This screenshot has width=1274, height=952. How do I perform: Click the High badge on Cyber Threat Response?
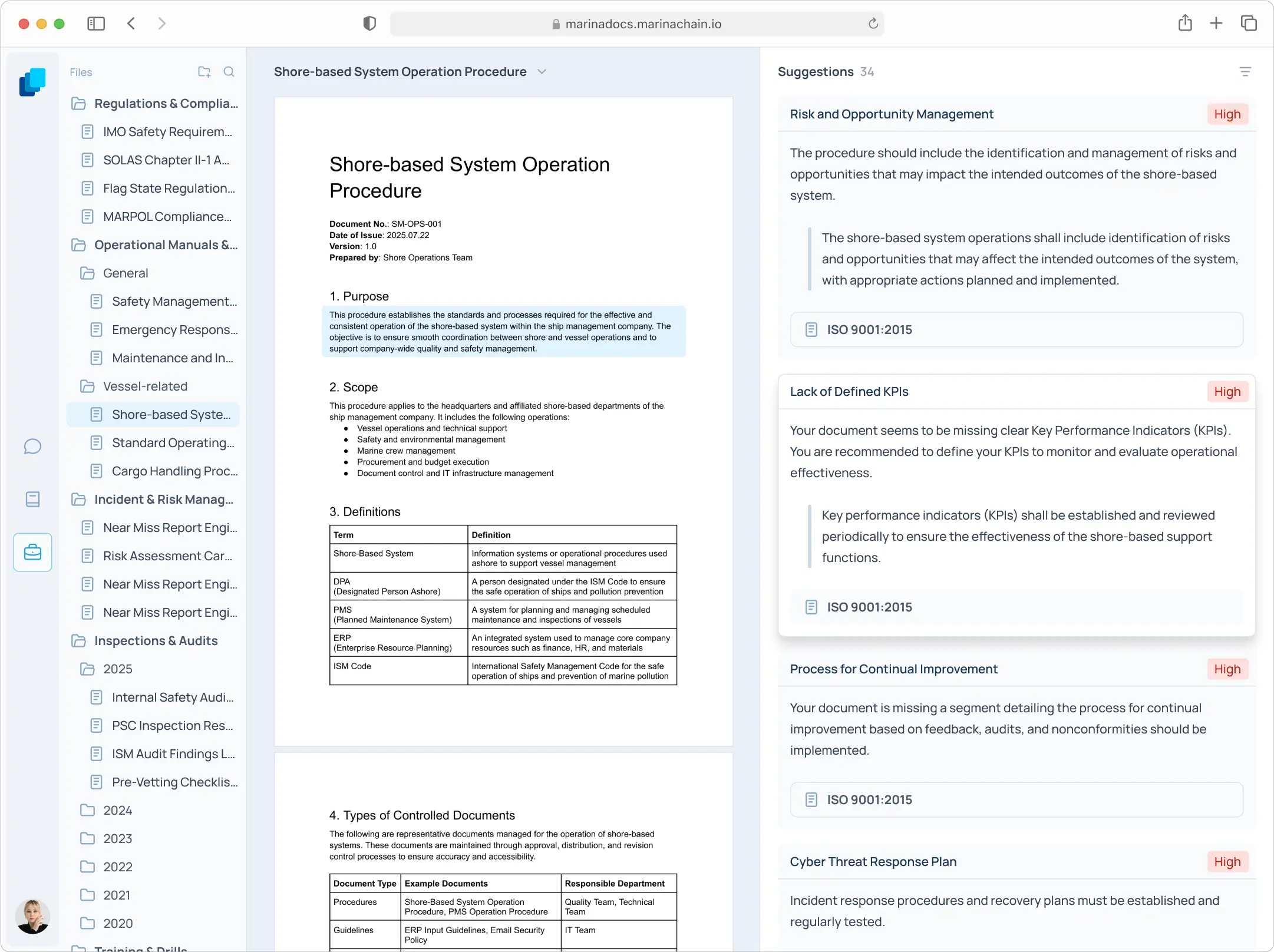click(1227, 862)
